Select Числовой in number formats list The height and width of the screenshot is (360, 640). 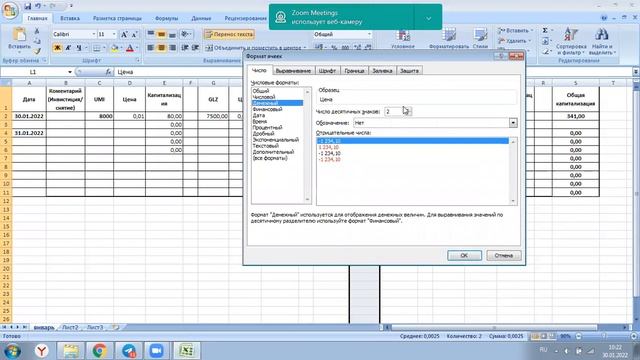(x=264, y=97)
